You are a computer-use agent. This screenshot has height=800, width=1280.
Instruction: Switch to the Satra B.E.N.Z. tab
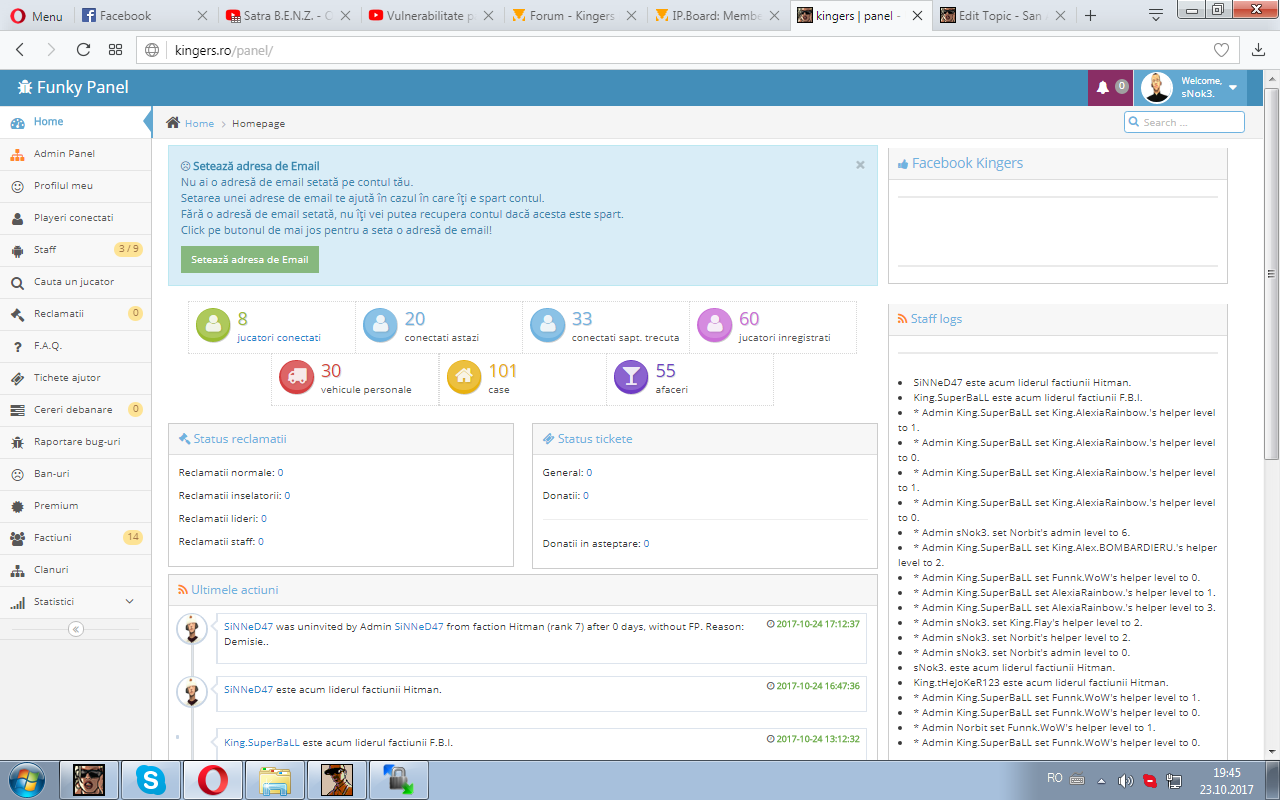point(288,16)
